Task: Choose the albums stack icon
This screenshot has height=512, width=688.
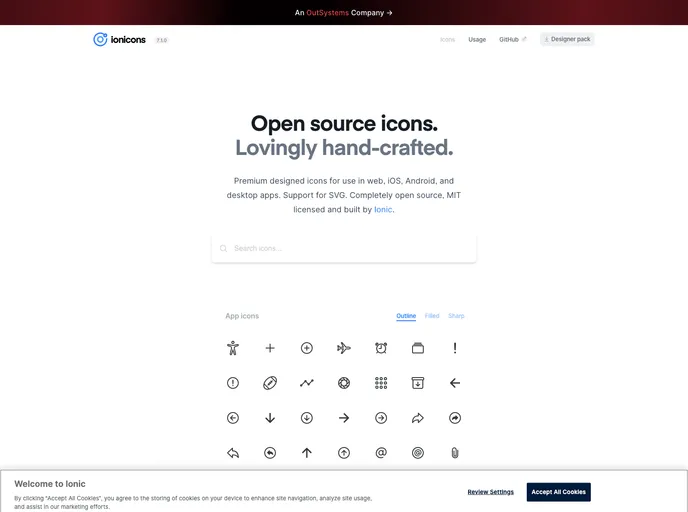Action: pyautogui.click(x=418, y=348)
